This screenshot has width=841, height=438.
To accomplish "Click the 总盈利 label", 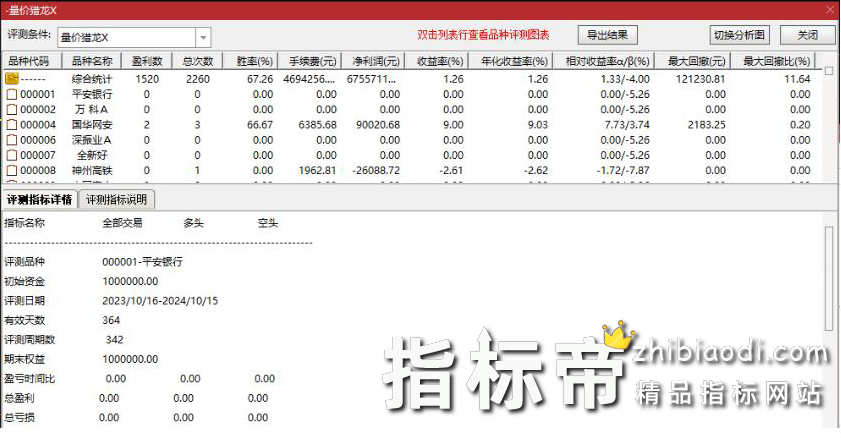I will coord(19,398).
